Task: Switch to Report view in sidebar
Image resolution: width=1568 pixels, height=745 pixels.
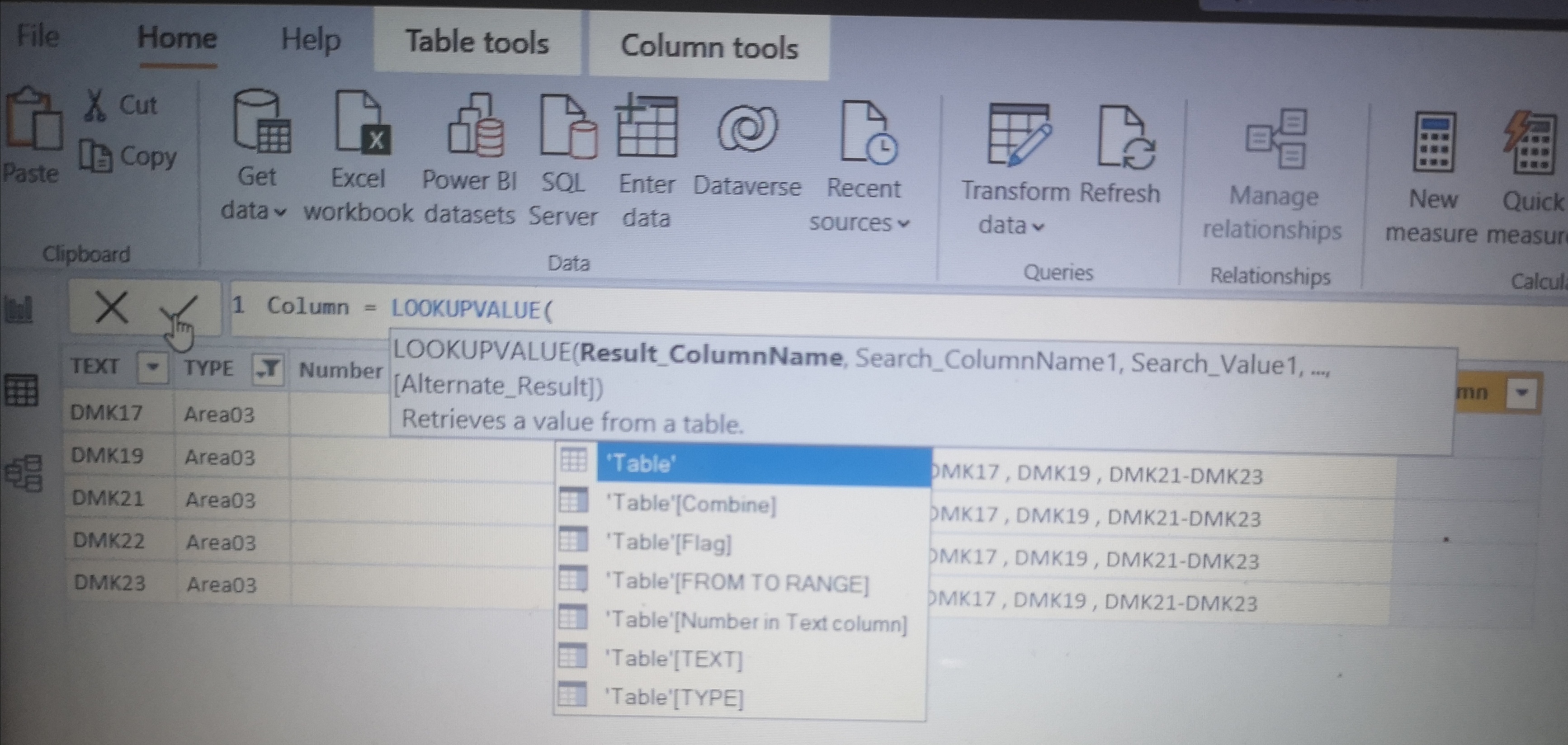Action: pyautogui.click(x=19, y=310)
